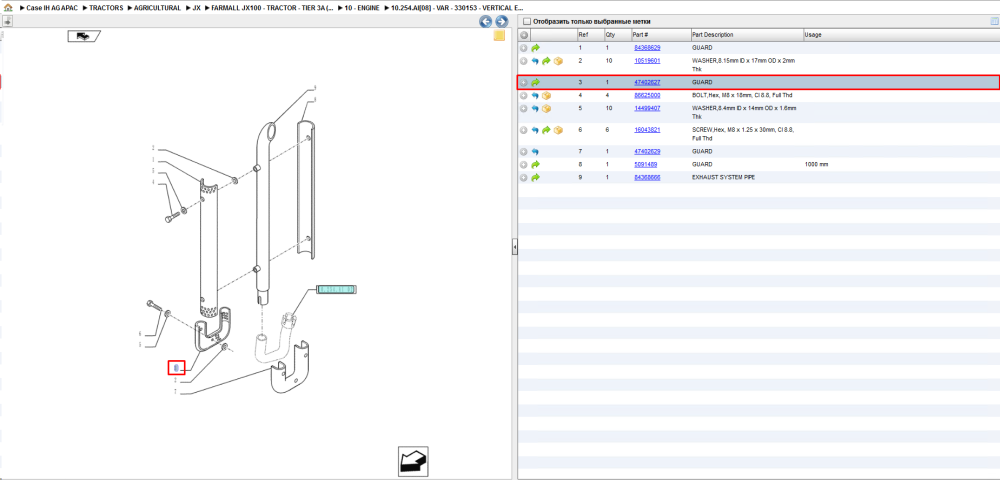This screenshot has width=1000, height=480.
Task: Open part number link 86625000
Action: pos(647,95)
